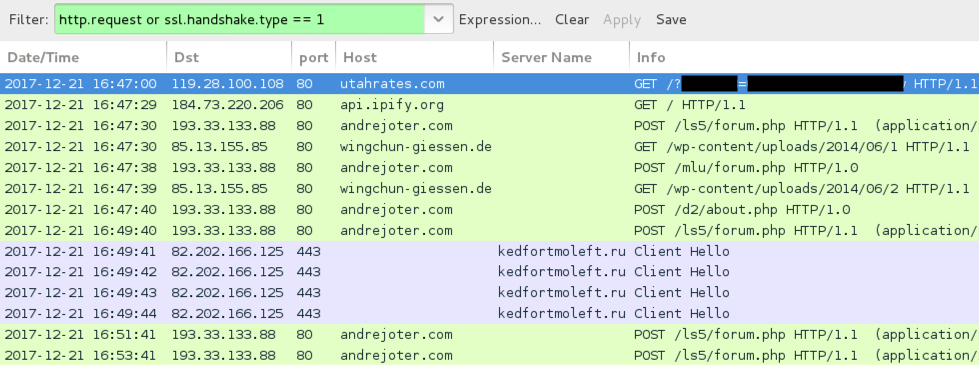This screenshot has width=979, height=365.
Task: Click the display filter input field
Action: (240, 19)
